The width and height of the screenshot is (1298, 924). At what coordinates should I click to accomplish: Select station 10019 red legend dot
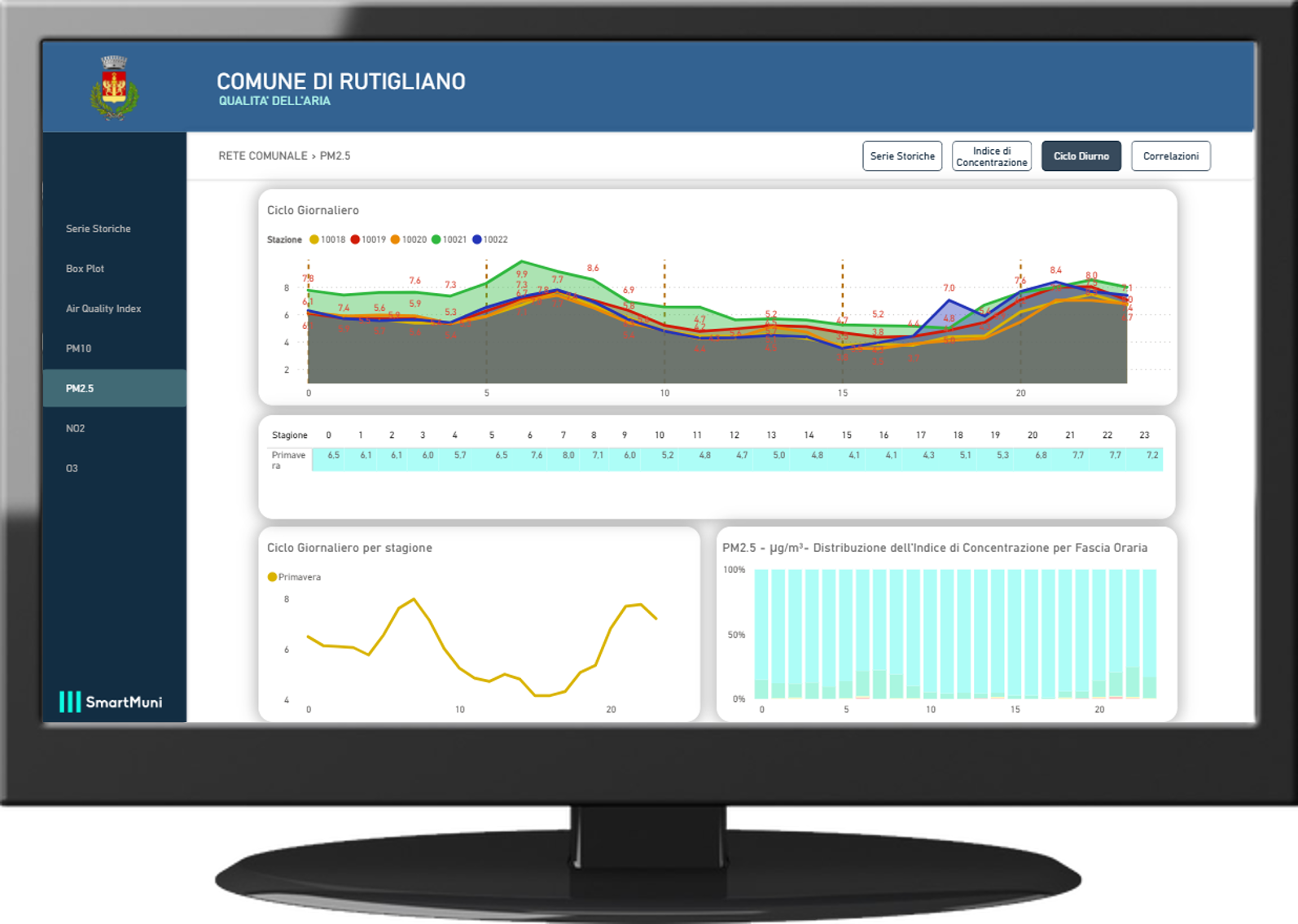355,239
